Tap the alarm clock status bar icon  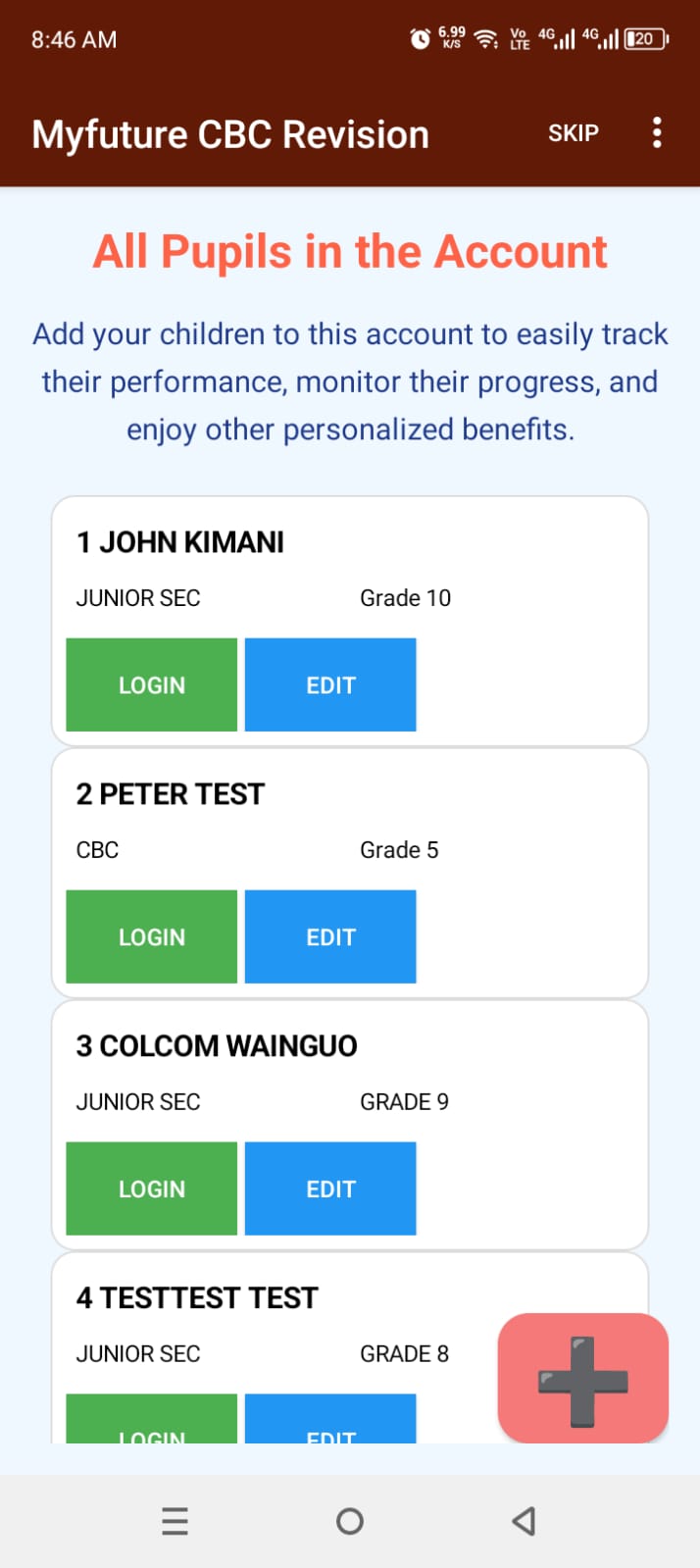coord(419,39)
